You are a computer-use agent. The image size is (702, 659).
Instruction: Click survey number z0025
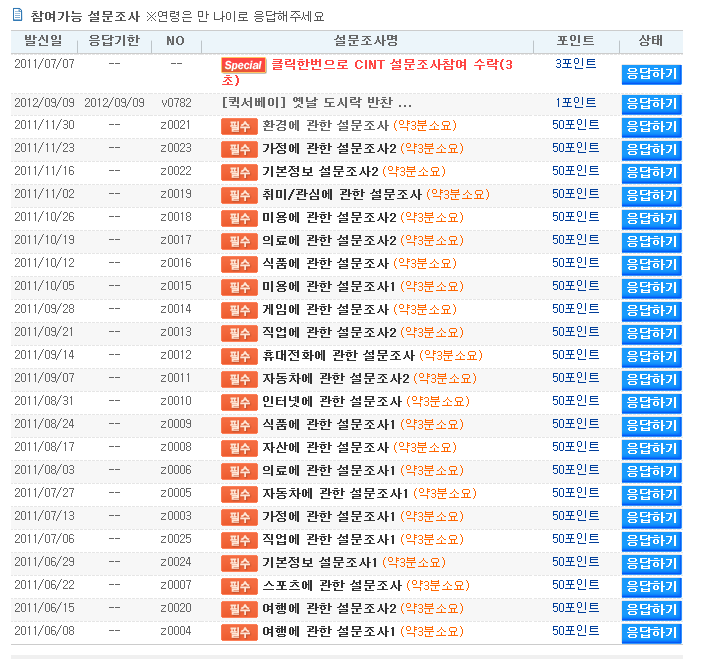(176, 539)
